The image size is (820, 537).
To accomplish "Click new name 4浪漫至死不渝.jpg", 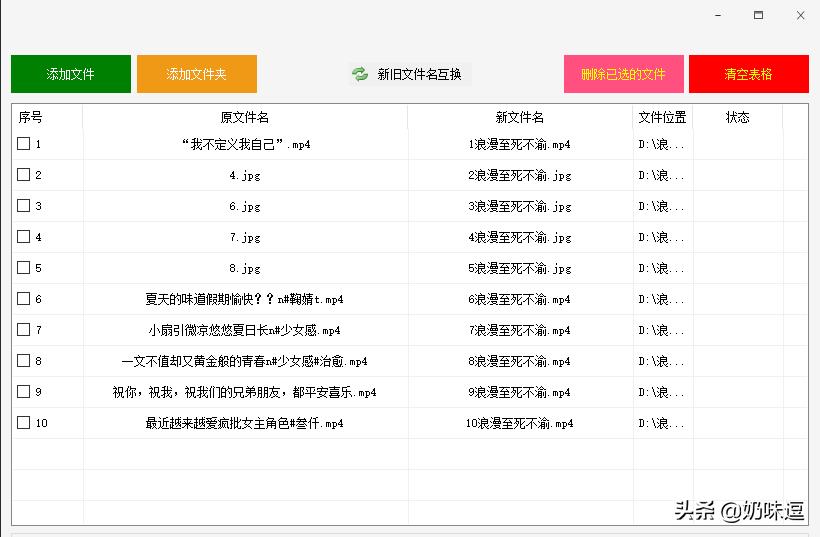I will [x=519, y=237].
